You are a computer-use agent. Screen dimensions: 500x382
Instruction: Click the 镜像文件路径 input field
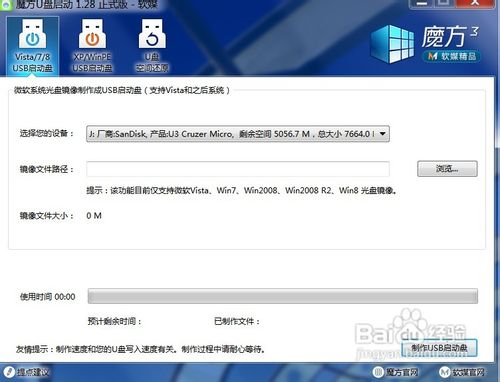238,169
